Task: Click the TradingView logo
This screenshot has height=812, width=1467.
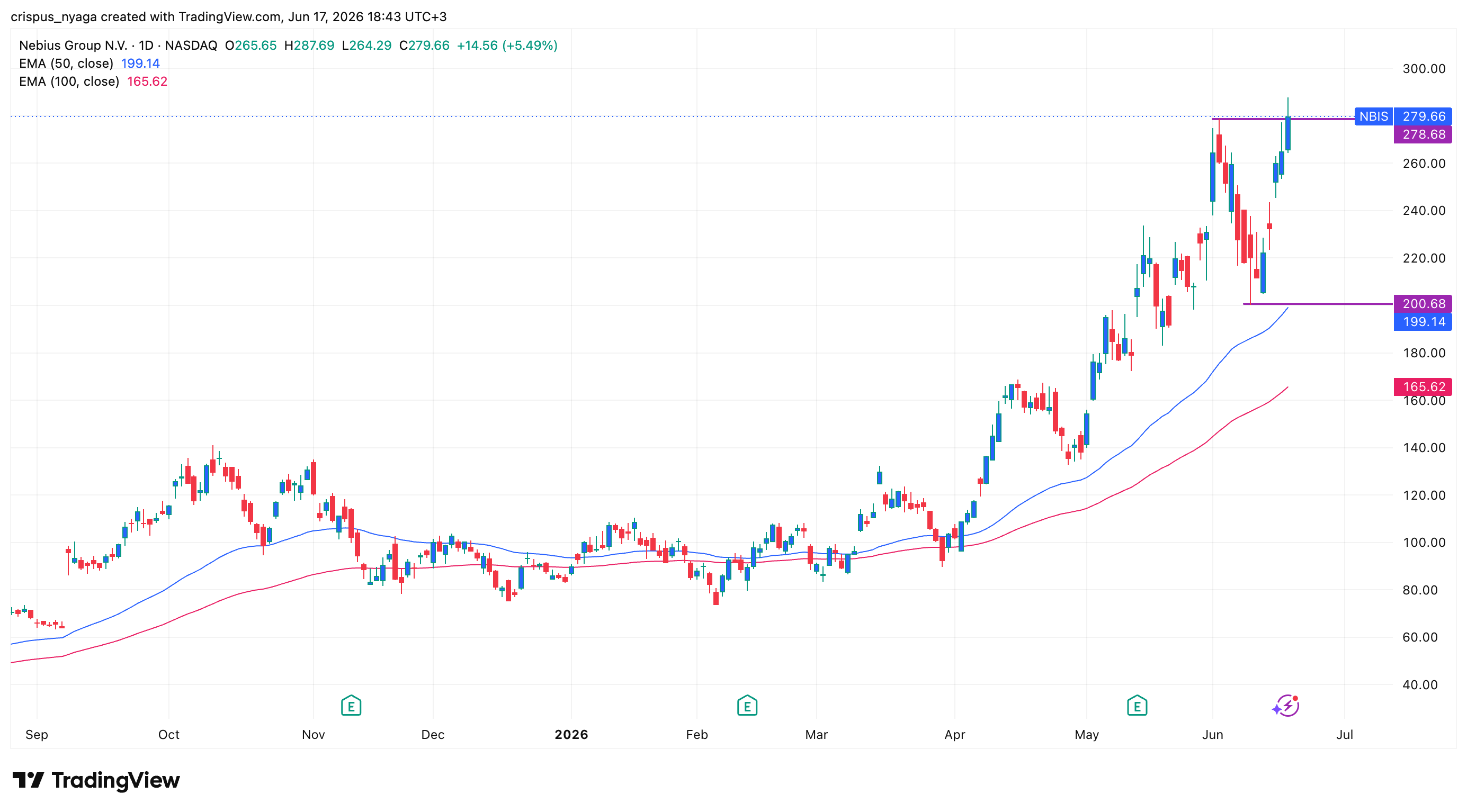Action: click(x=96, y=780)
